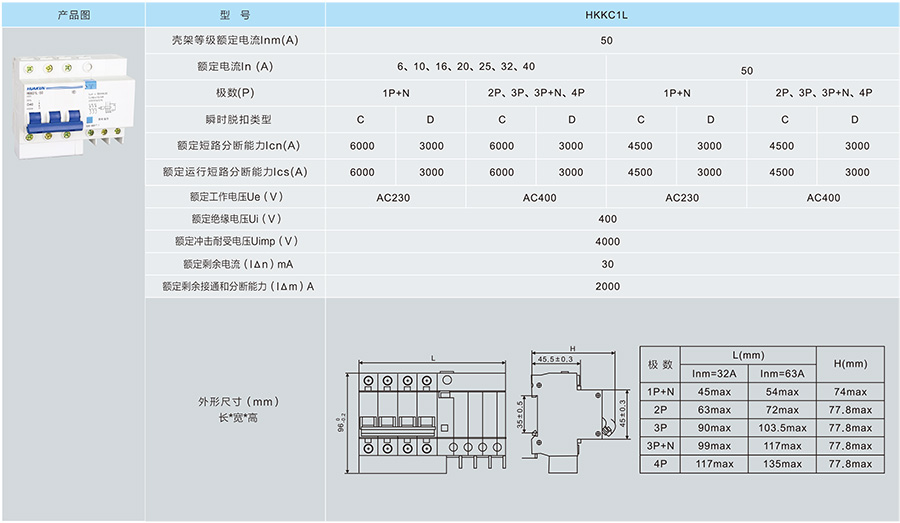Viewport: 900px width, 523px height.
Task: Click the HKKC1L model name
Action: pyautogui.click(x=607, y=16)
